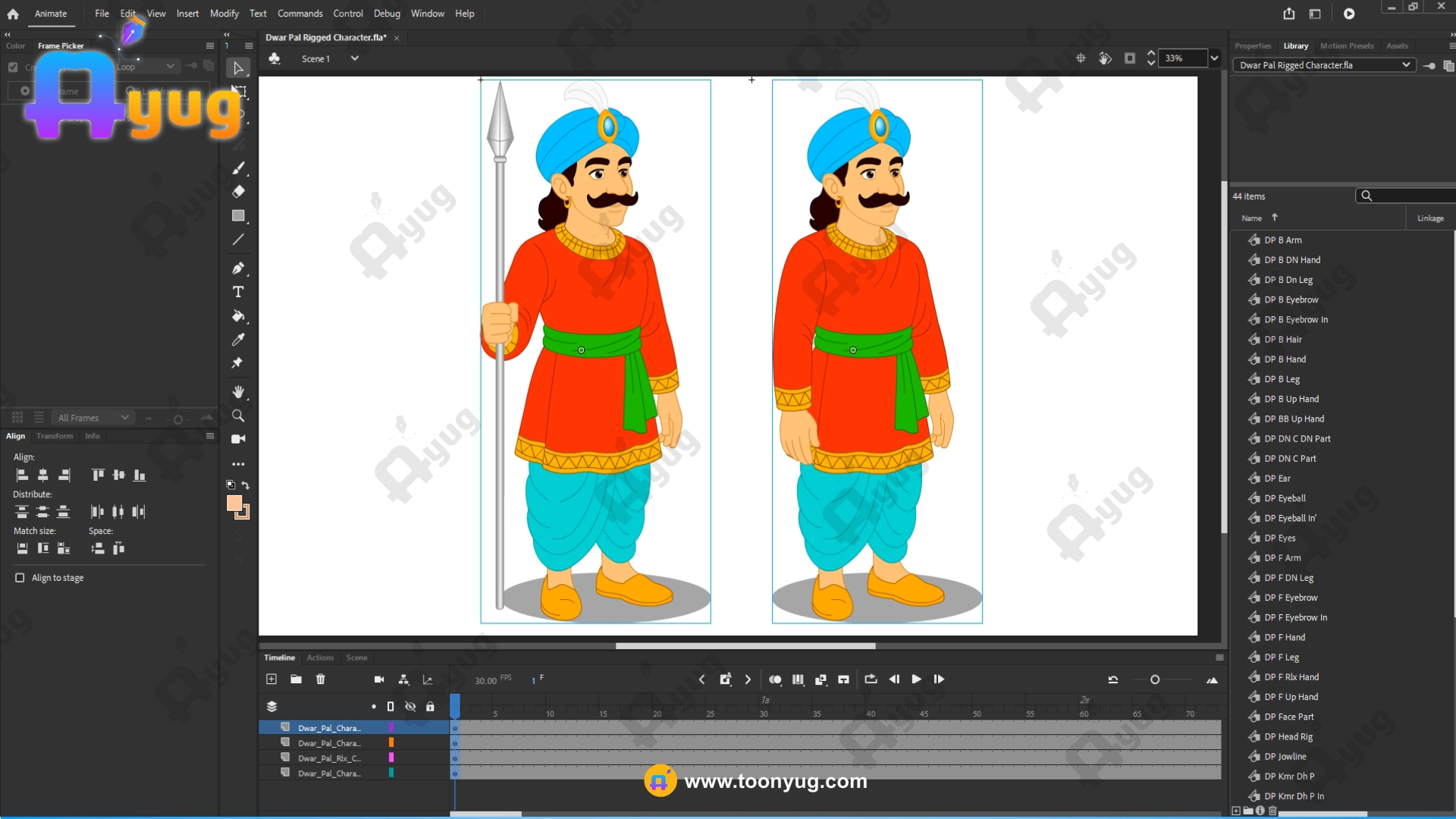Toggle lock all layers icon
Image resolution: width=1456 pixels, height=819 pixels.
(x=430, y=707)
